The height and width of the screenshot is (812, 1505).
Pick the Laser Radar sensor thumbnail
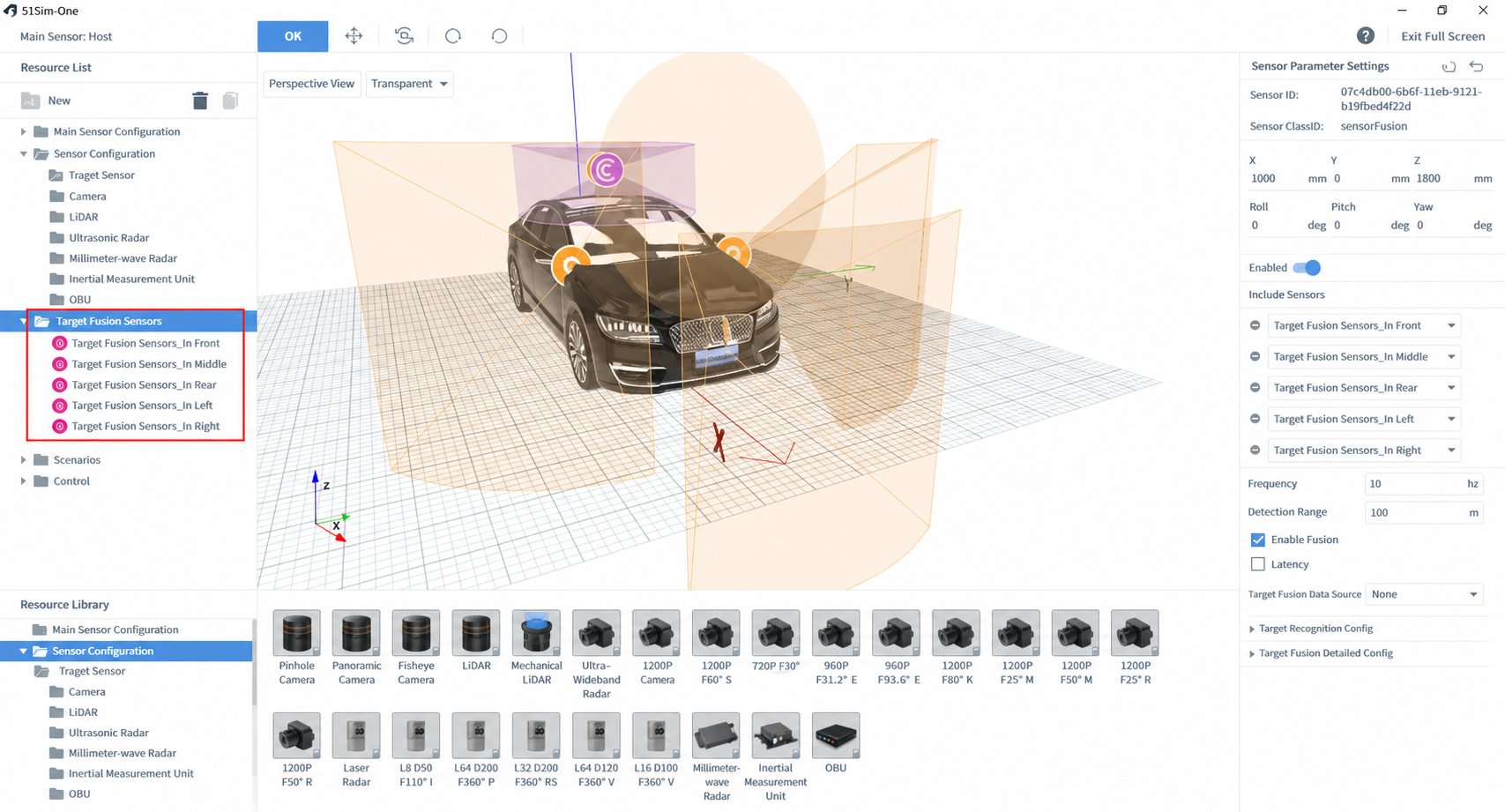tap(356, 735)
